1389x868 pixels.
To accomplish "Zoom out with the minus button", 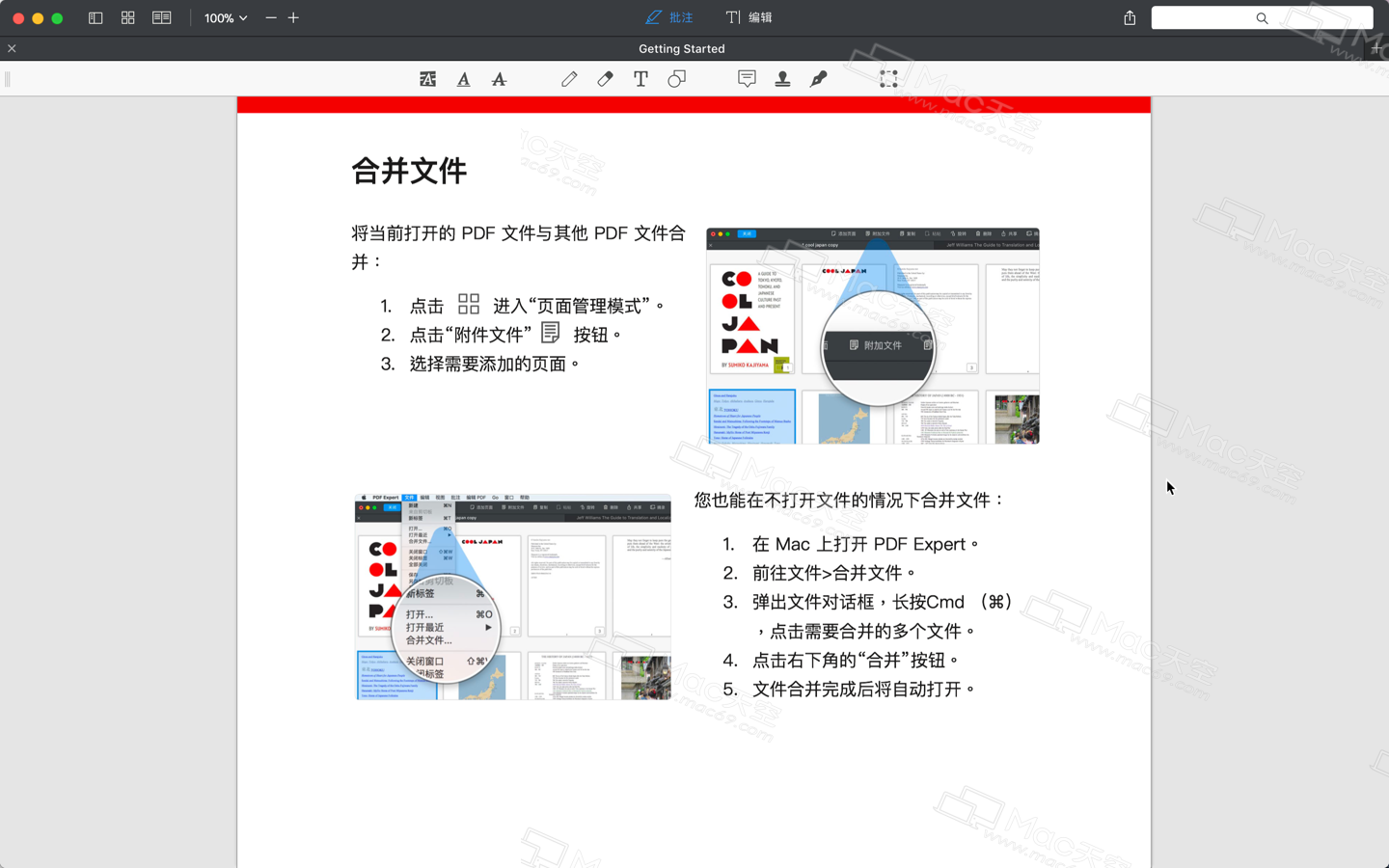I will pyautogui.click(x=271, y=17).
